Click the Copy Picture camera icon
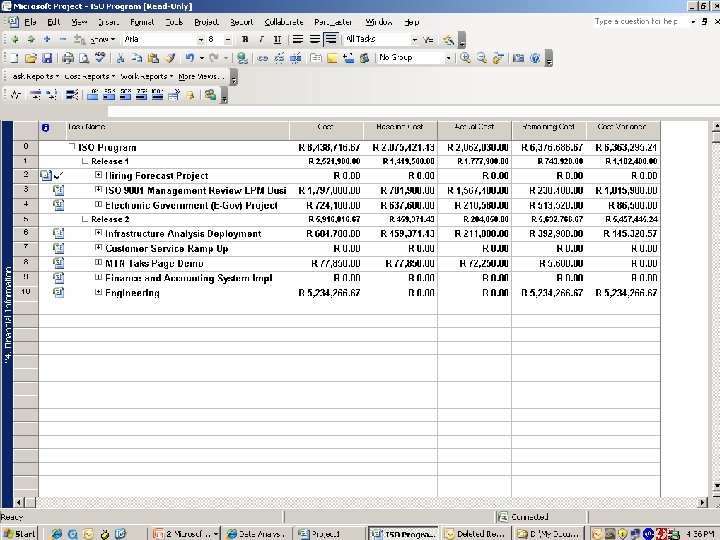720x540 pixels. 518,58
